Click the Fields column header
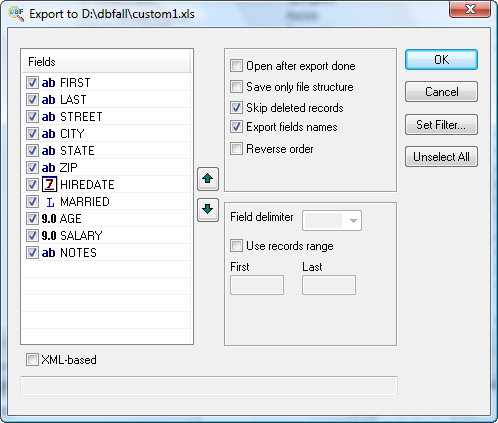The width and height of the screenshot is (498, 423). (x=106, y=62)
